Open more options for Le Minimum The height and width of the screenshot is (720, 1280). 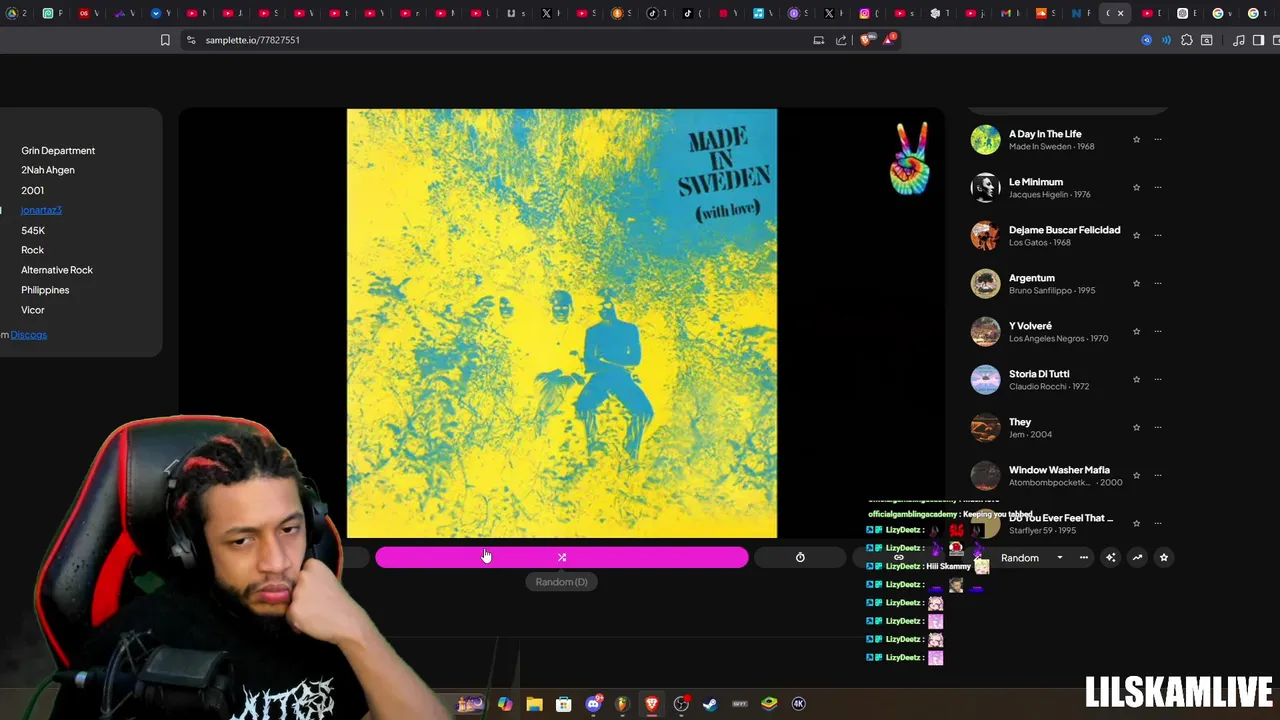pos(1158,187)
